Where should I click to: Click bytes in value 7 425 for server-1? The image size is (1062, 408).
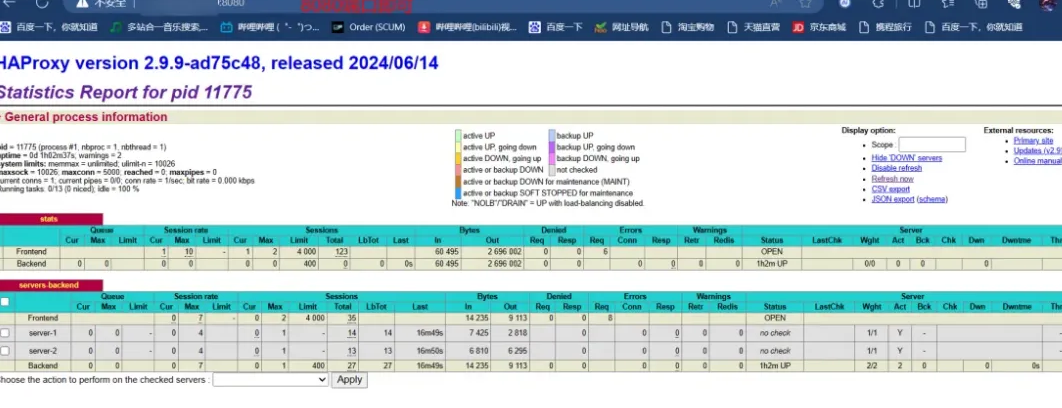click(x=477, y=333)
